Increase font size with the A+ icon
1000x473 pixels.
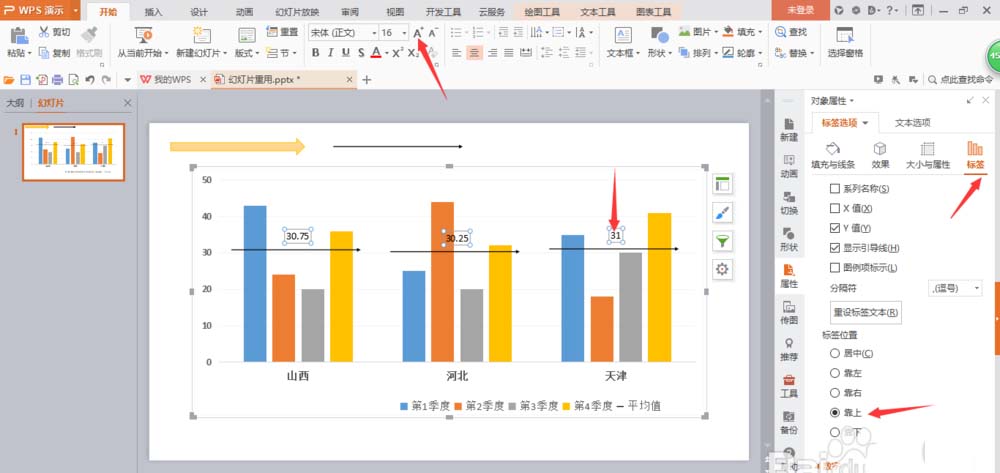pos(418,33)
